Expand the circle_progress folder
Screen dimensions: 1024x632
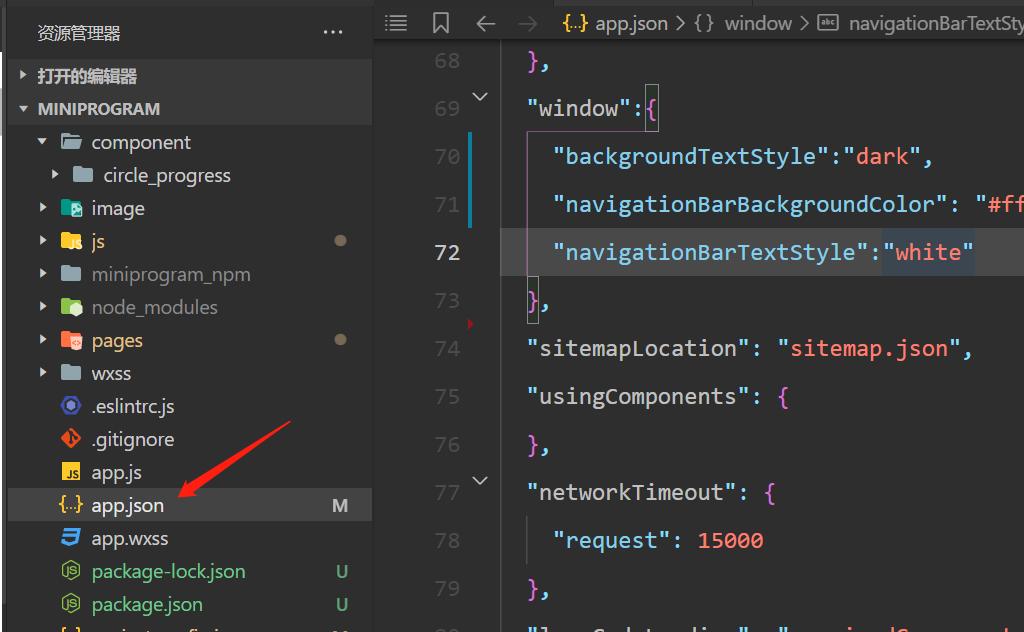coord(56,175)
